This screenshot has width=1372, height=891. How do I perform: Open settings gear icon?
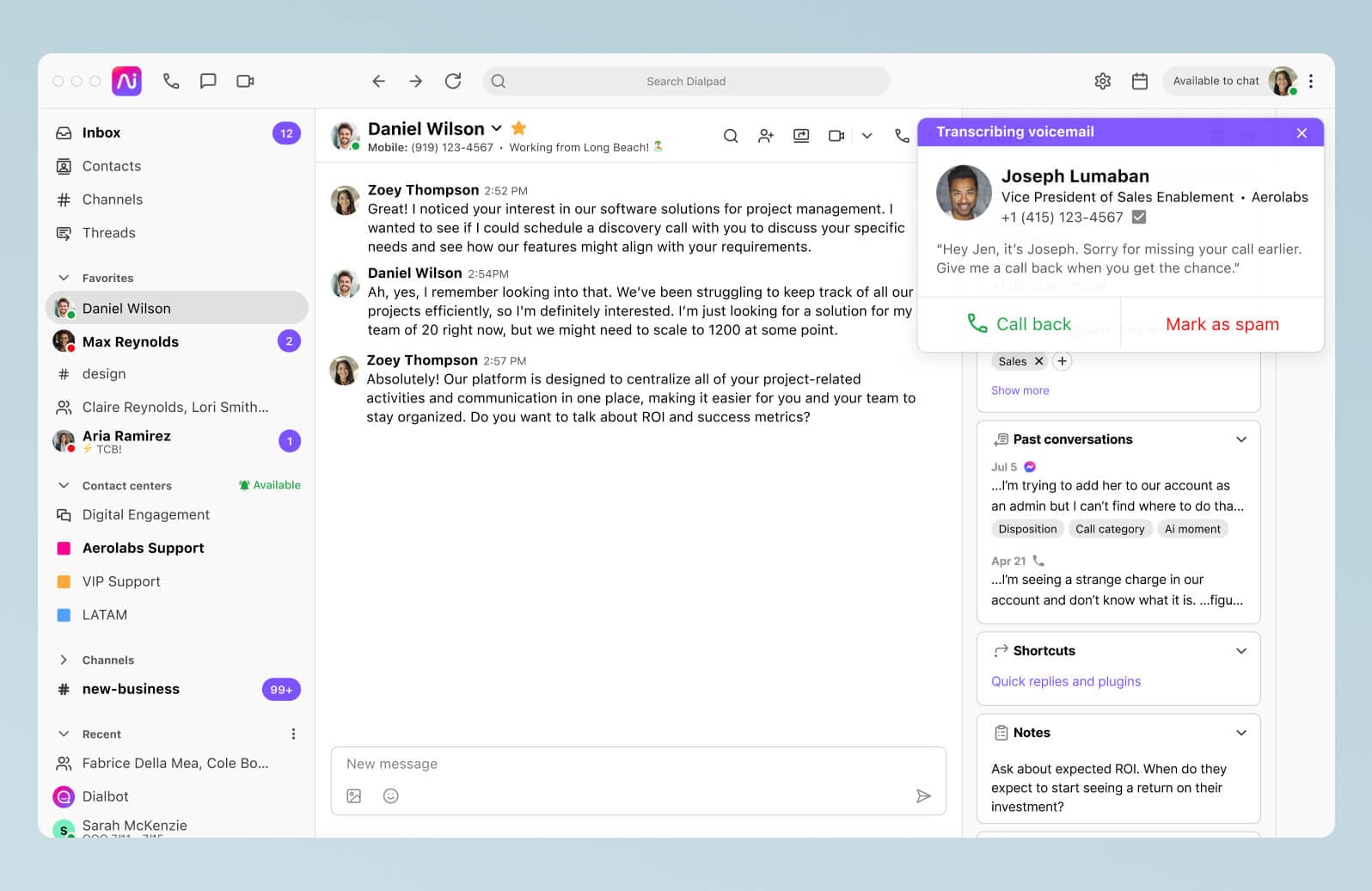click(1102, 81)
